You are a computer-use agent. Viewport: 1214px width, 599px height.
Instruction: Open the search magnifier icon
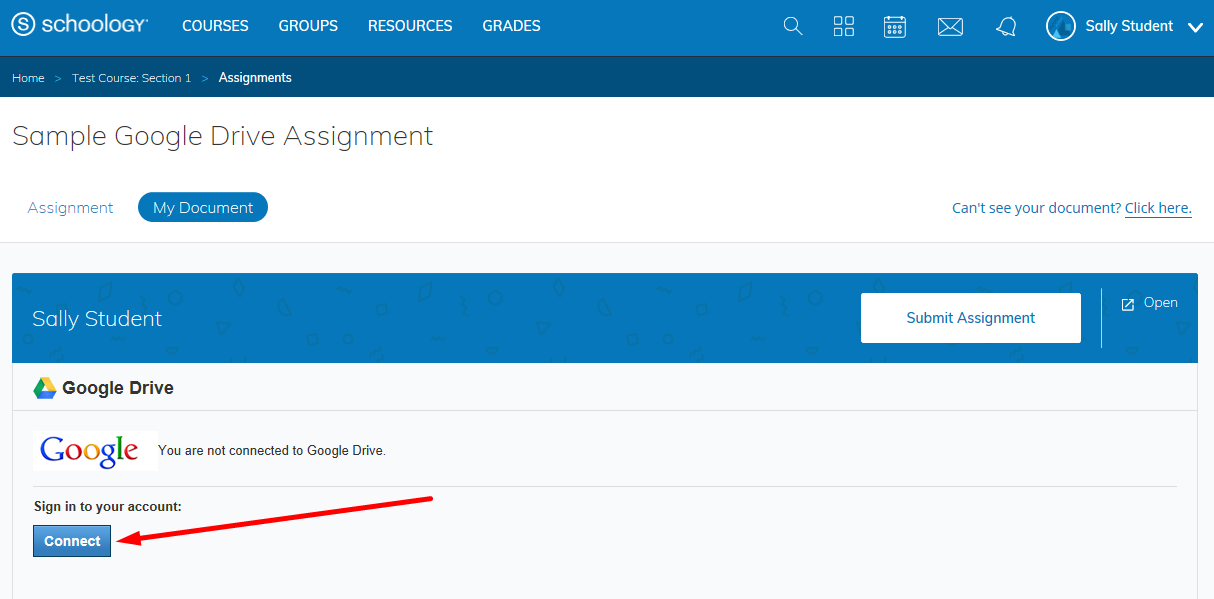tap(793, 27)
